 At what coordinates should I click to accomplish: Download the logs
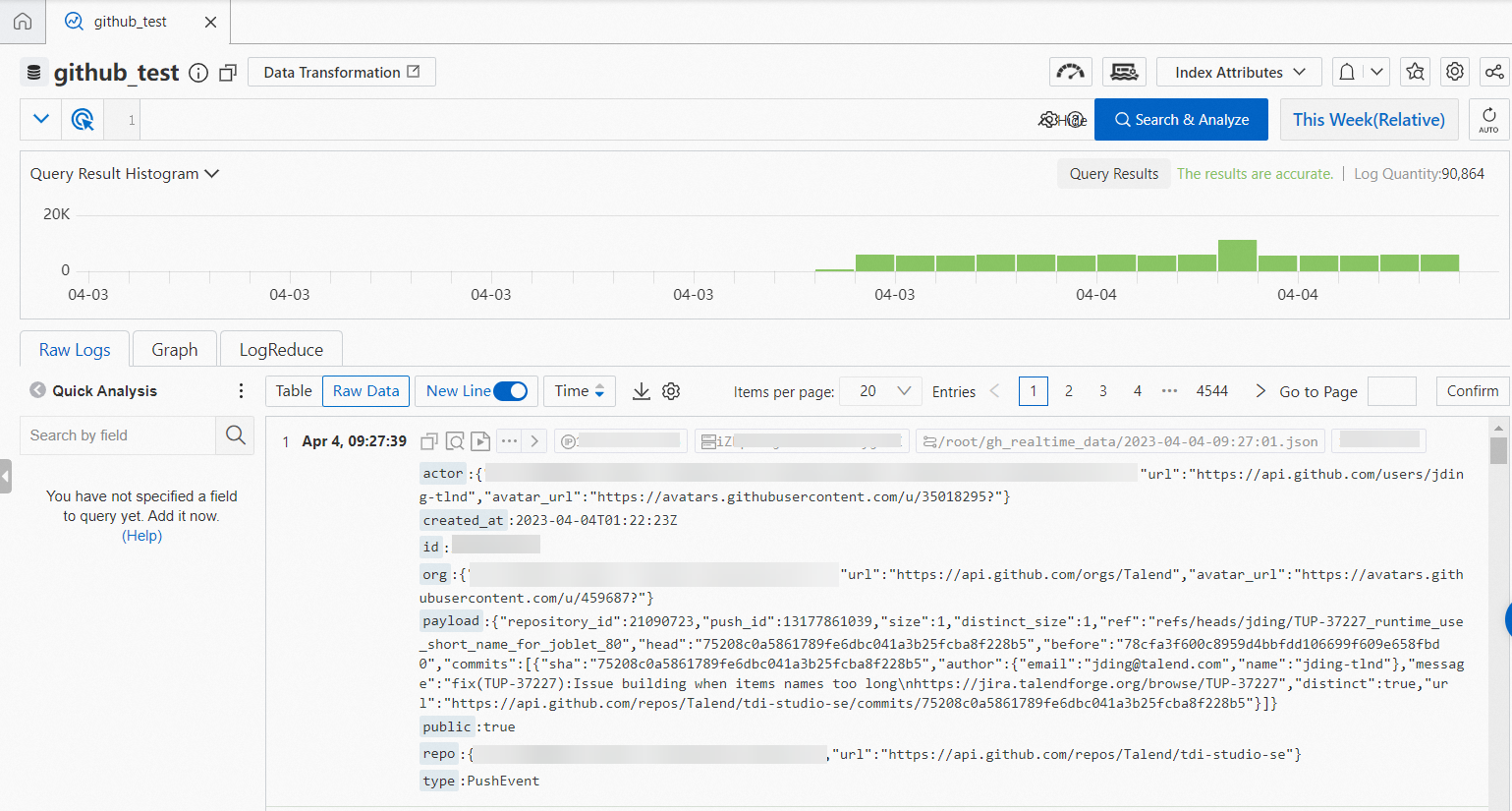642,391
